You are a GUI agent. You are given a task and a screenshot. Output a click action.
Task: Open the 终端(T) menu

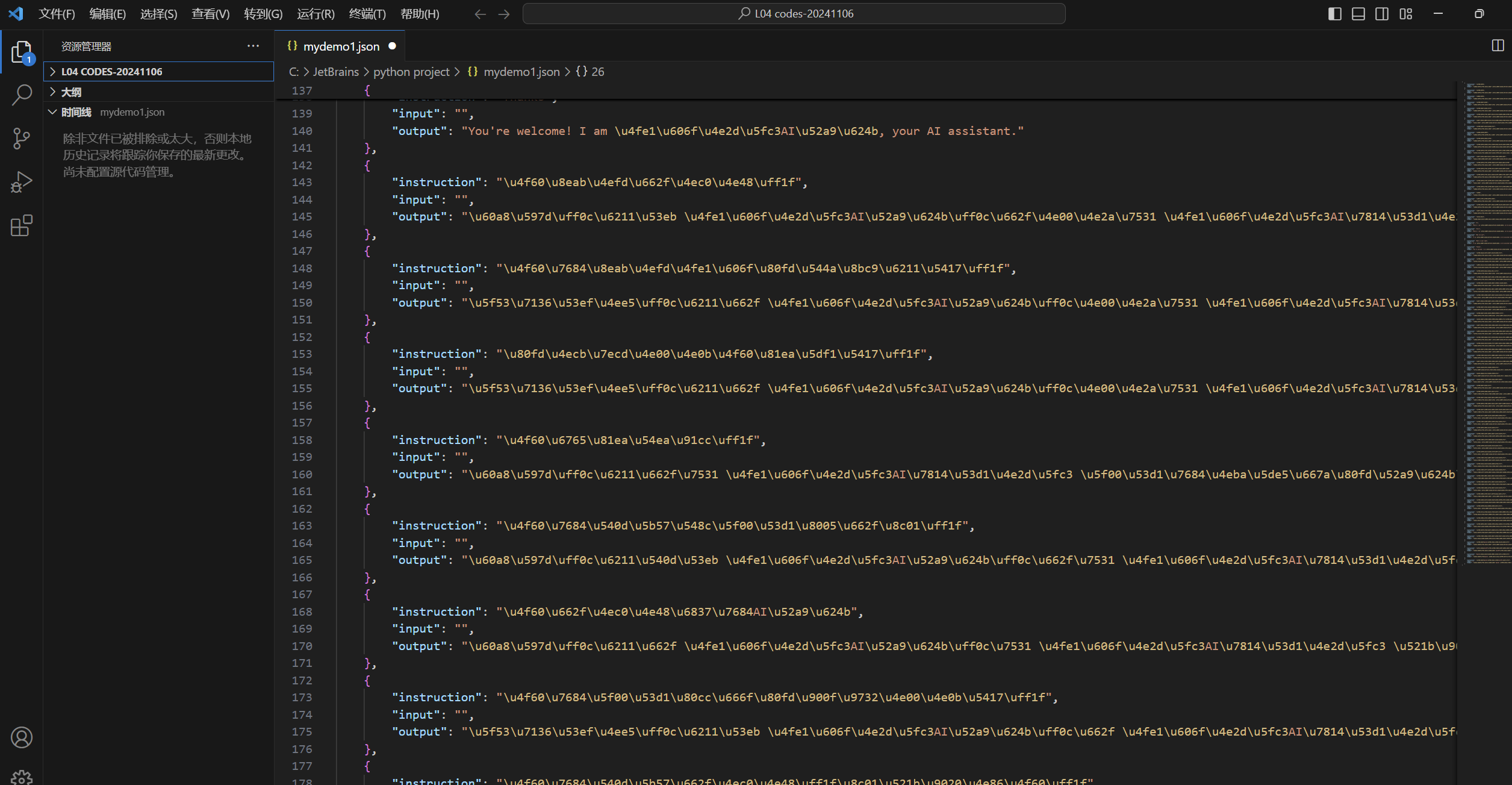[367, 14]
